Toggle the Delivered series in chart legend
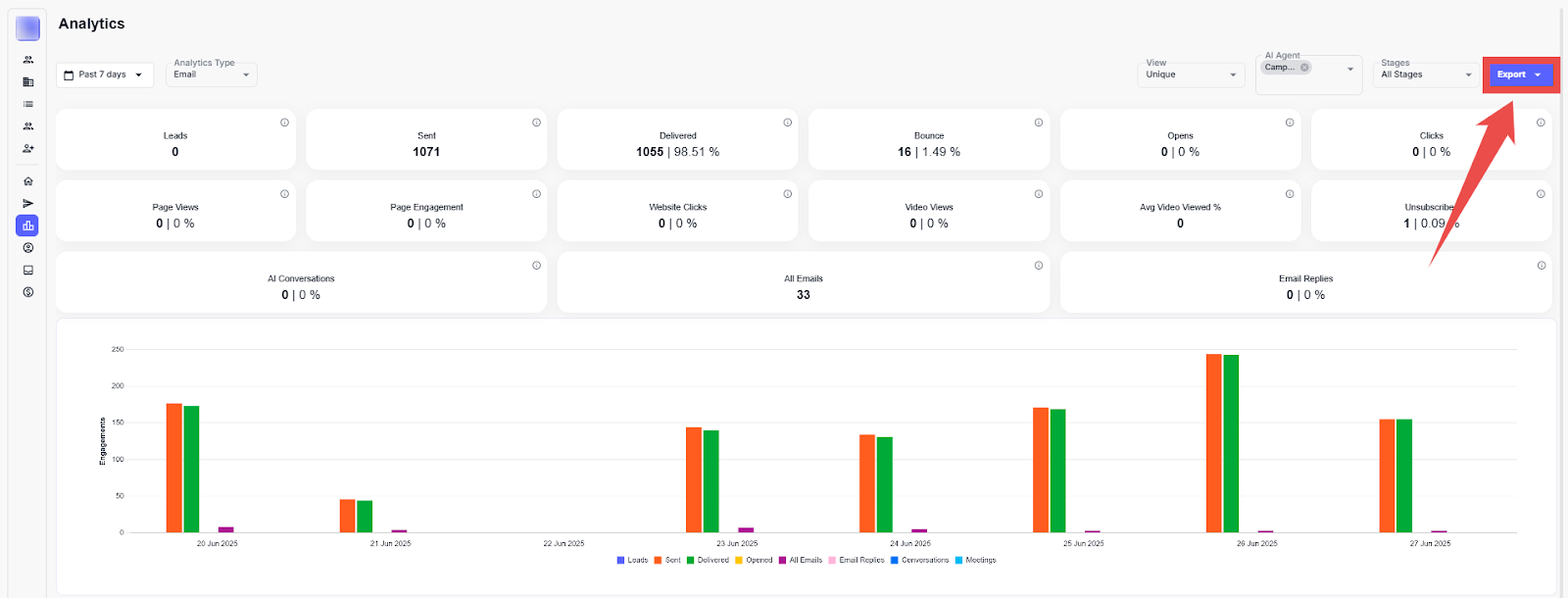The width and height of the screenshot is (1568, 598). coord(708,561)
